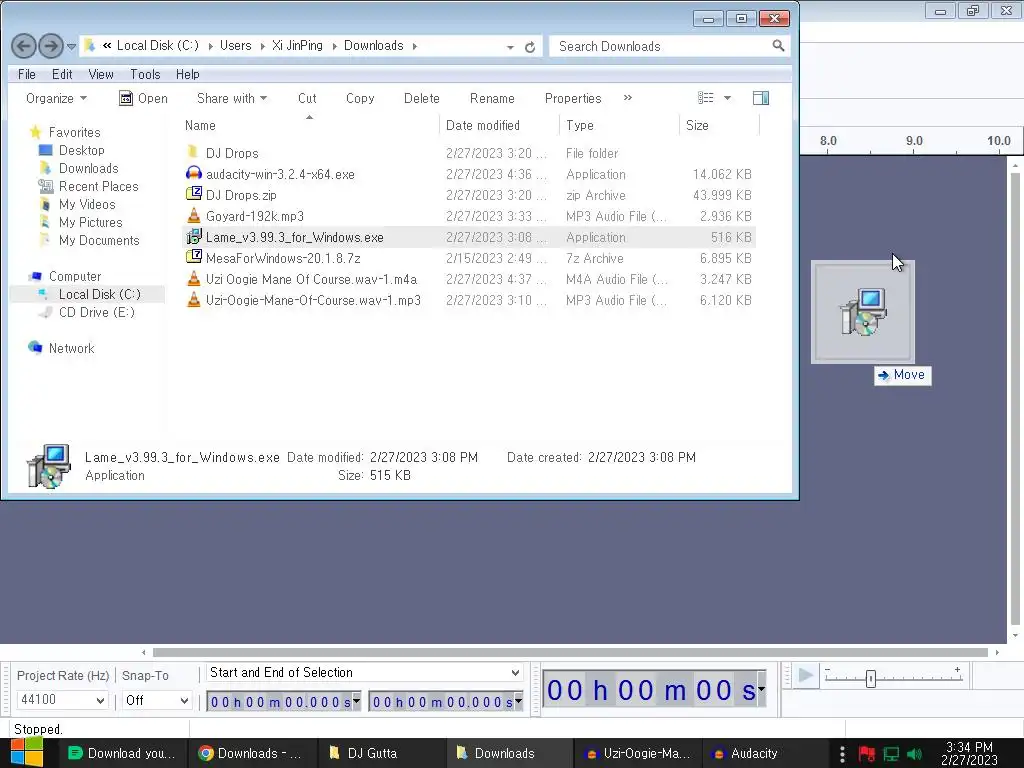Image resolution: width=1024 pixels, height=768 pixels.
Task: Select My Pictures in sidebar
Action: pyautogui.click(x=90, y=222)
